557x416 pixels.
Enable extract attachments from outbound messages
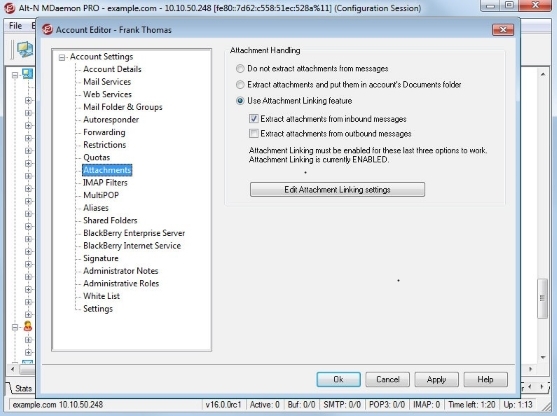pos(254,134)
